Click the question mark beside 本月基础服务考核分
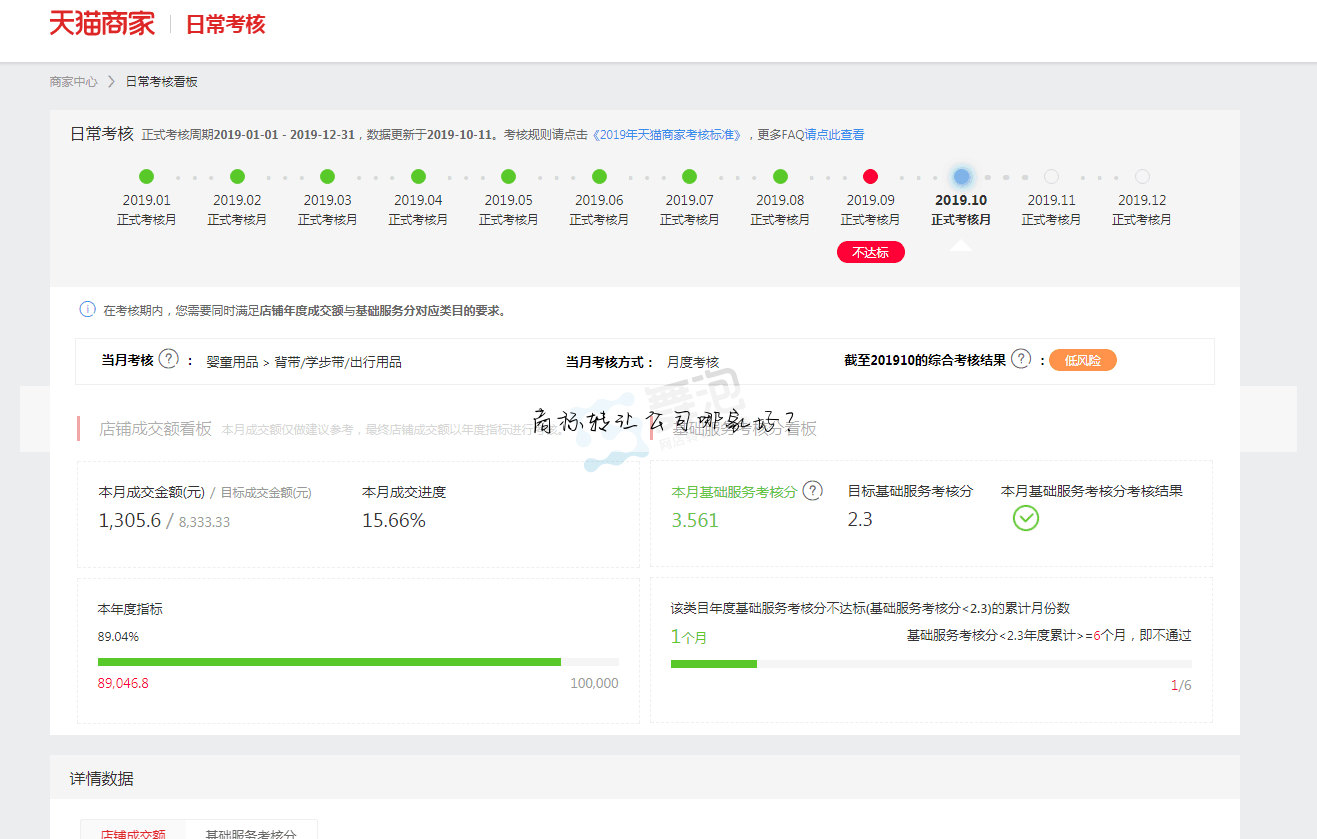The width and height of the screenshot is (1317, 839). click(812, 490)
